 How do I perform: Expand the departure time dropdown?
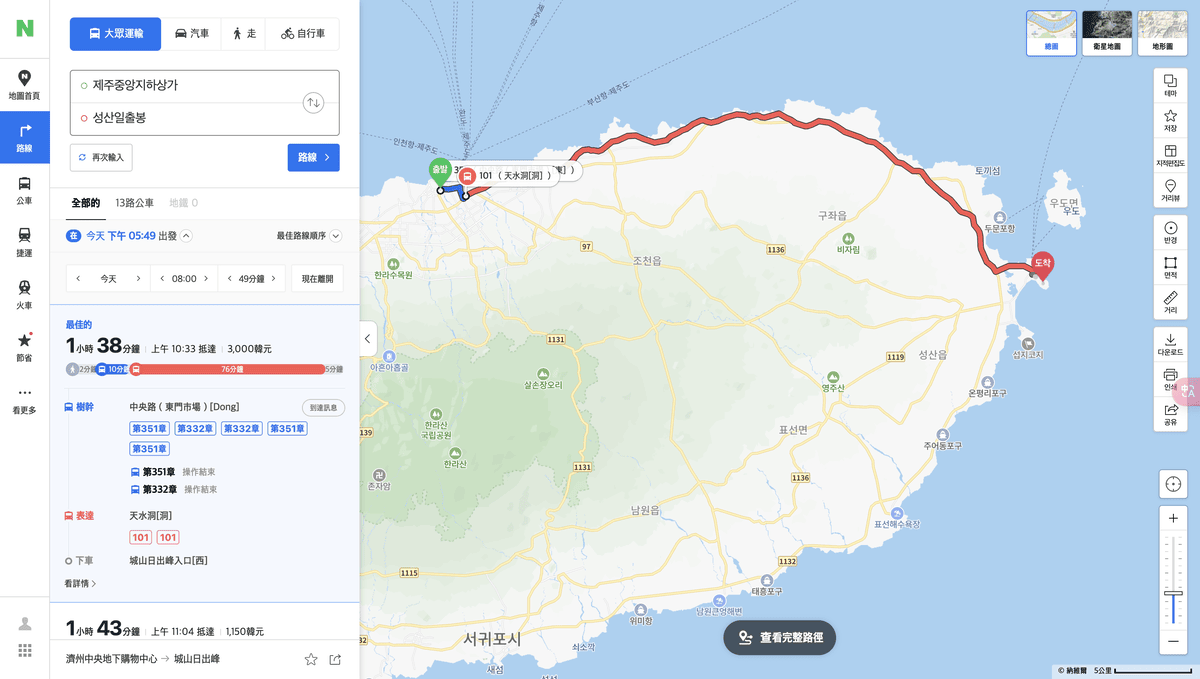tap(187, 236)
